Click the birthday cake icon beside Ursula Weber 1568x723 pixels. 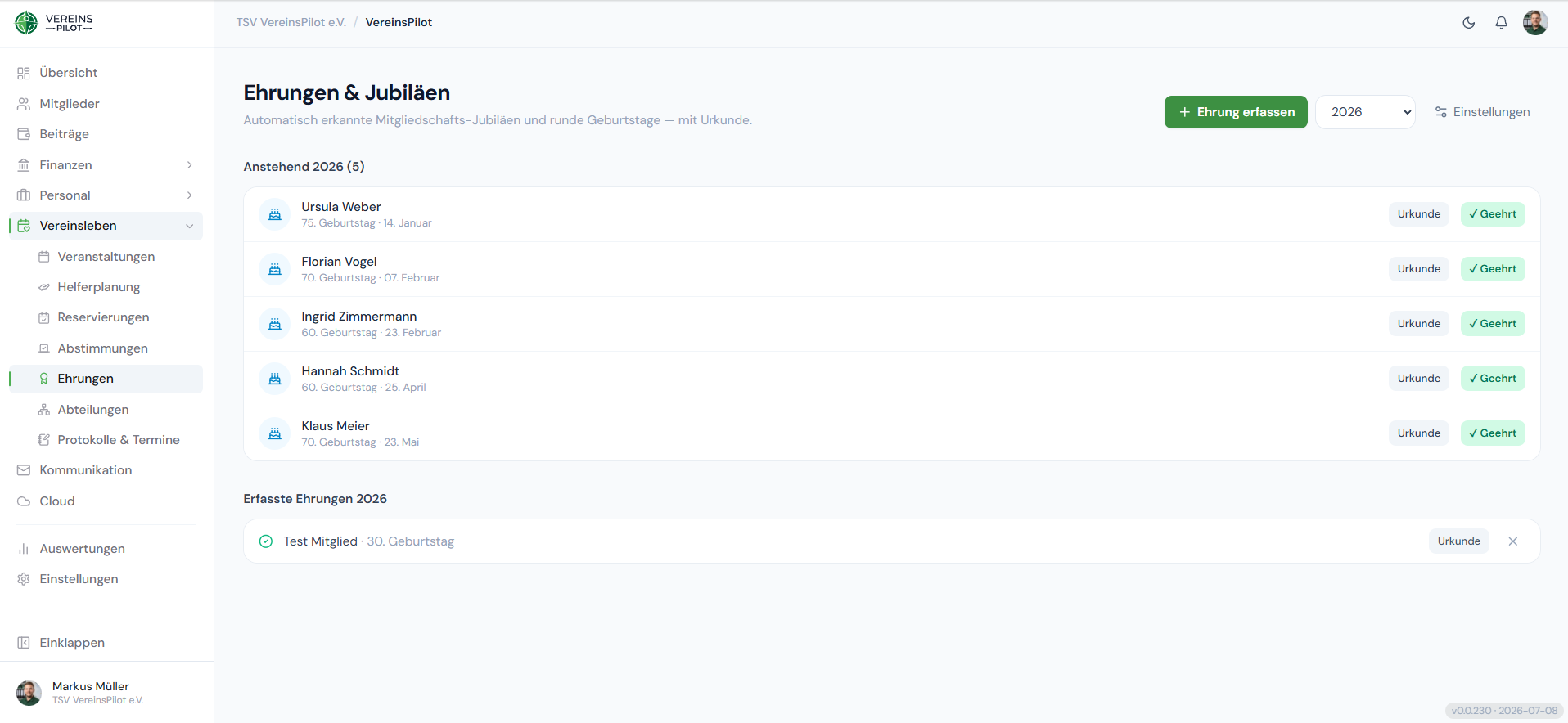click(x=275, y=214)
